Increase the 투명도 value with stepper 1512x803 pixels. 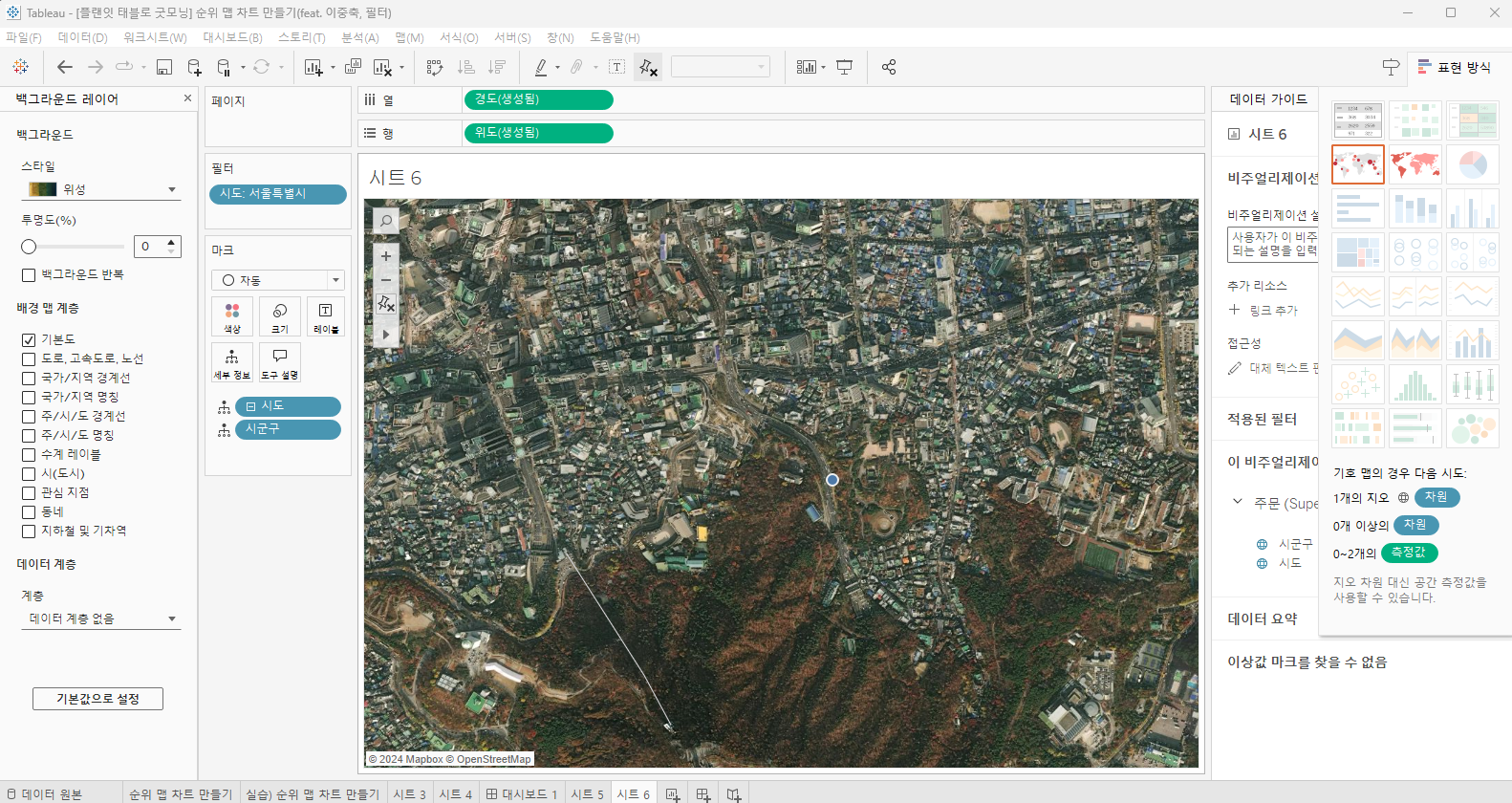coord(172,241)
